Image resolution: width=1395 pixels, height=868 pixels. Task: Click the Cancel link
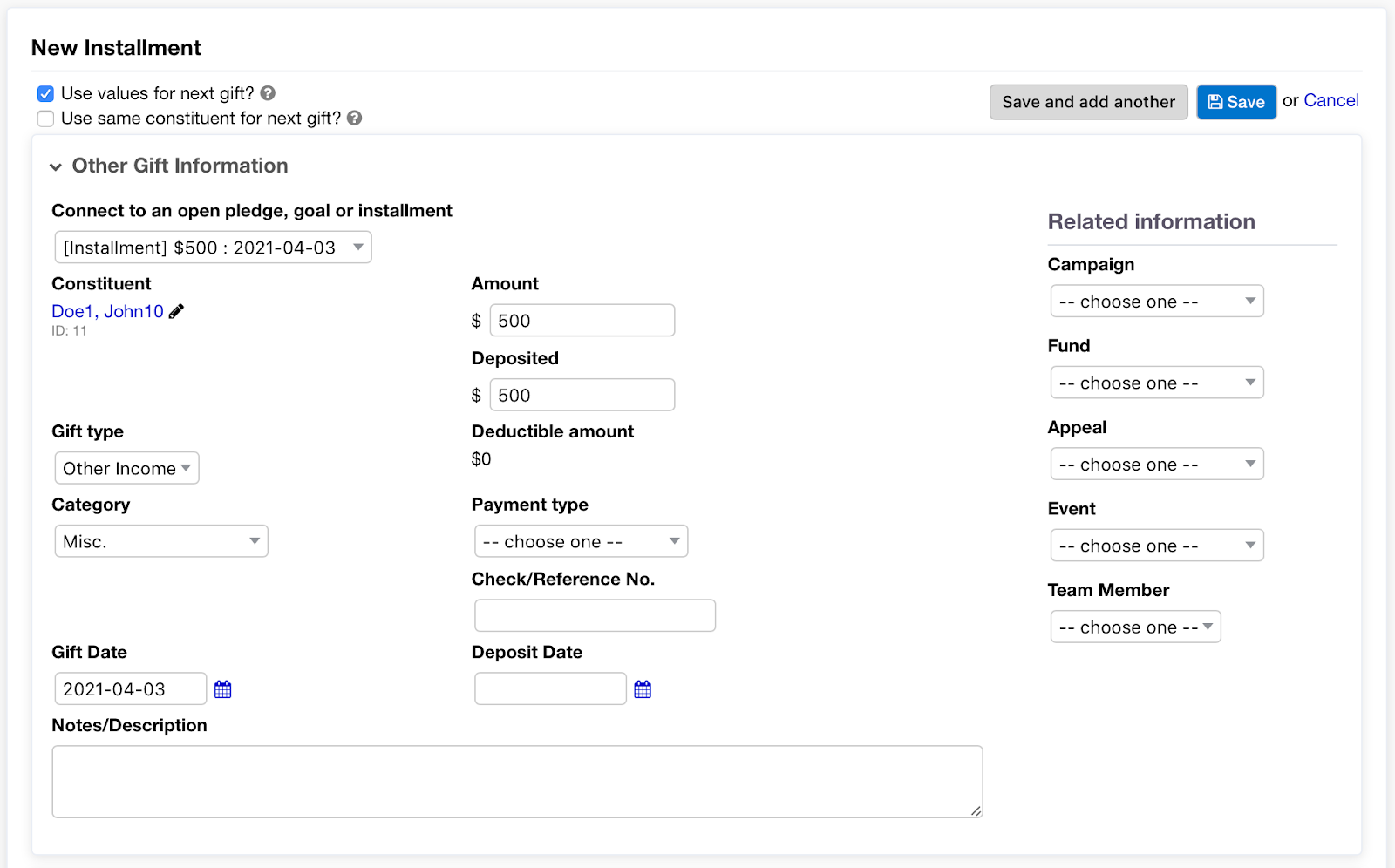1330,100
